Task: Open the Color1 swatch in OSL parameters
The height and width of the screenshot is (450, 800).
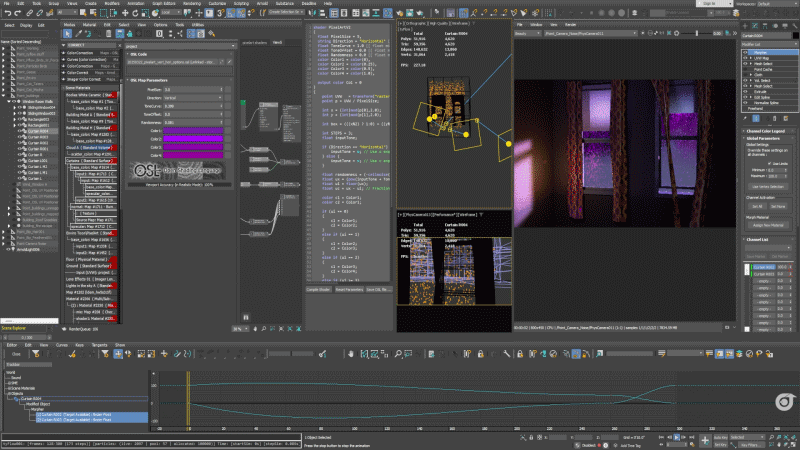Action: (x=193, y=131)
